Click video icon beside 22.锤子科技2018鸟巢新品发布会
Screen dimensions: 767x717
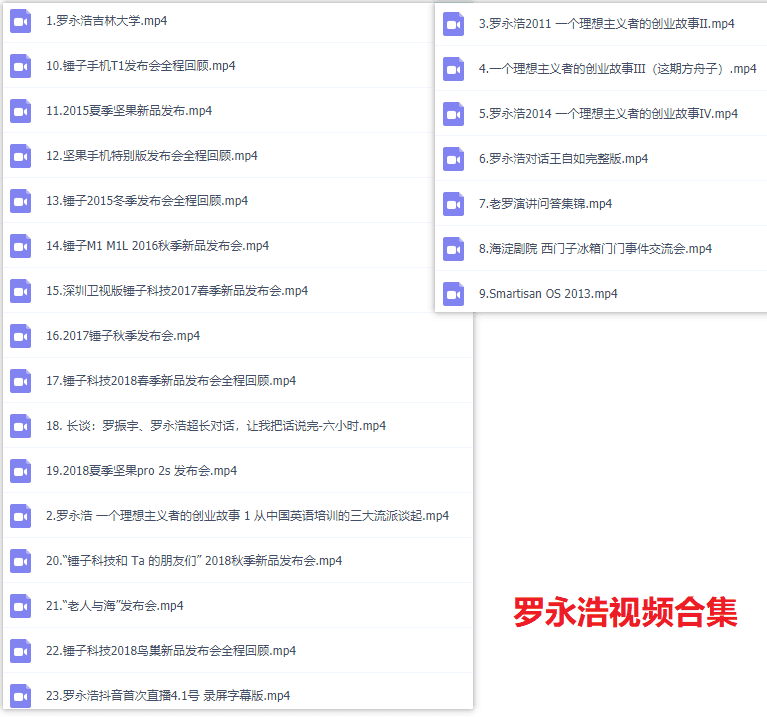point(21,651)
